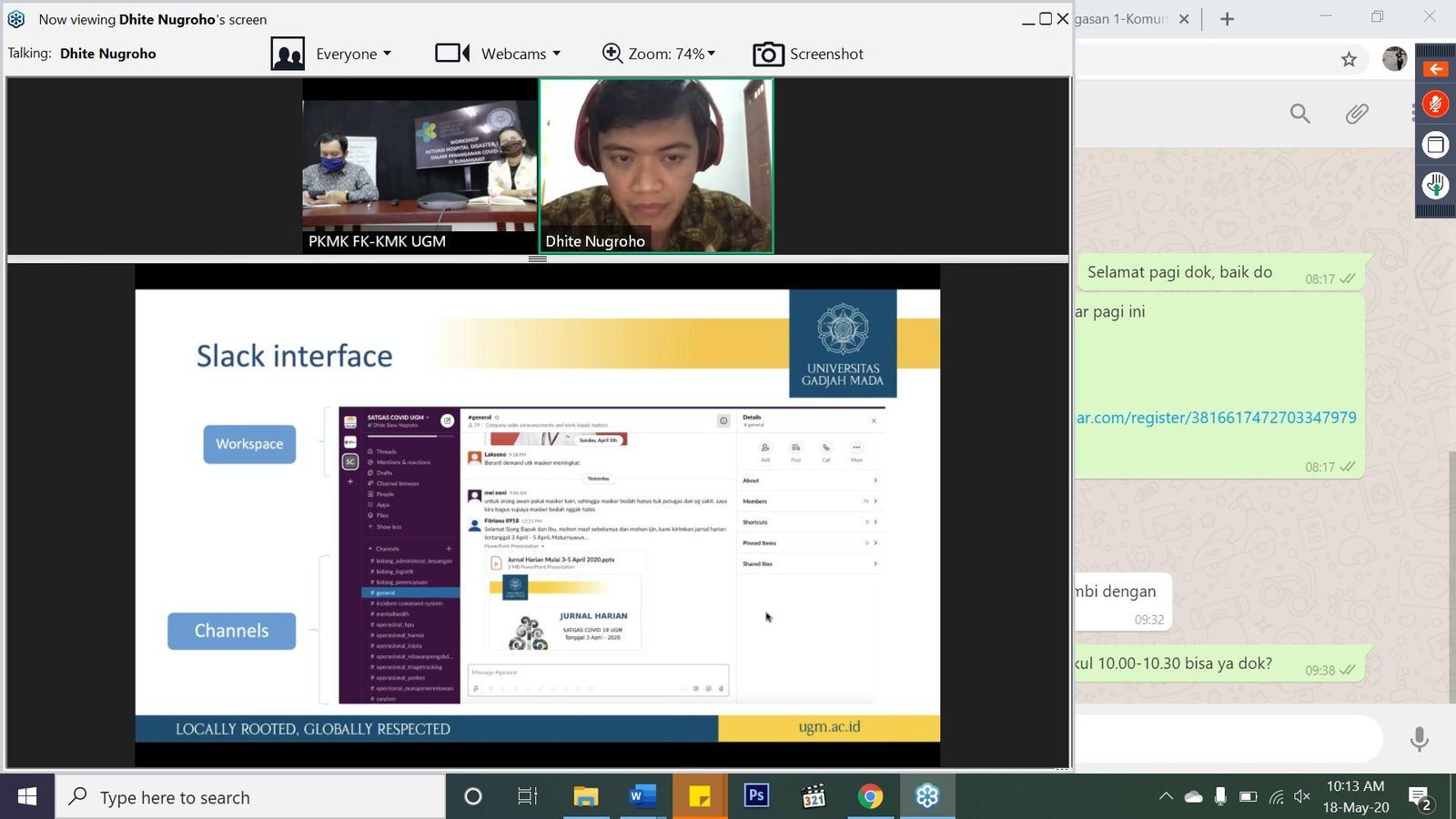Click the screen view button in side panel
The image size is (1456, 819).
1435,145
